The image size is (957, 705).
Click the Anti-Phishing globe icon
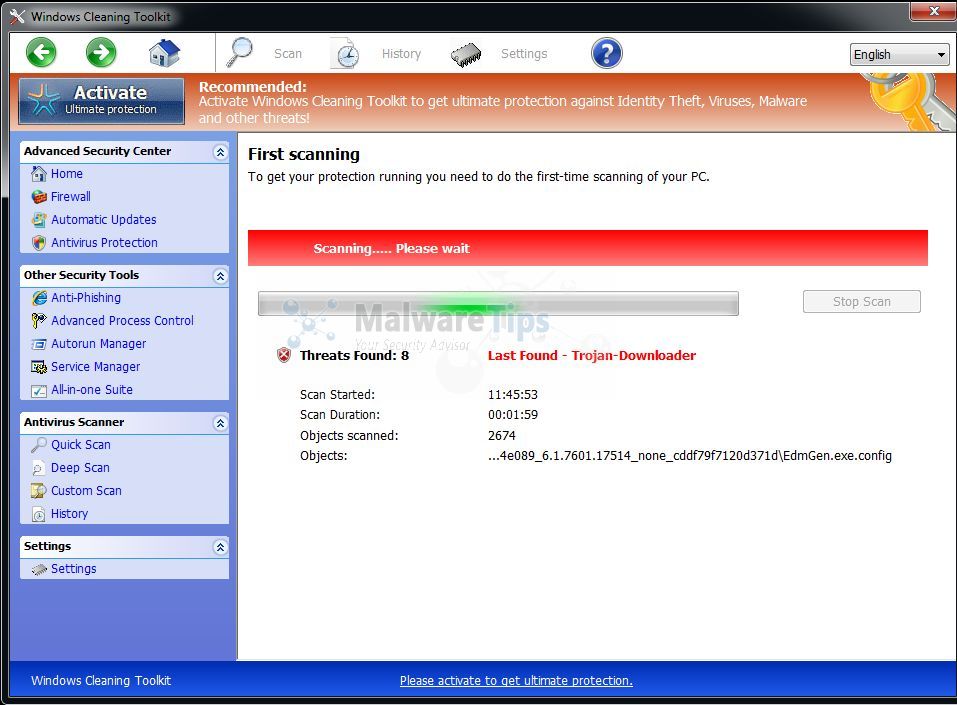39,298
